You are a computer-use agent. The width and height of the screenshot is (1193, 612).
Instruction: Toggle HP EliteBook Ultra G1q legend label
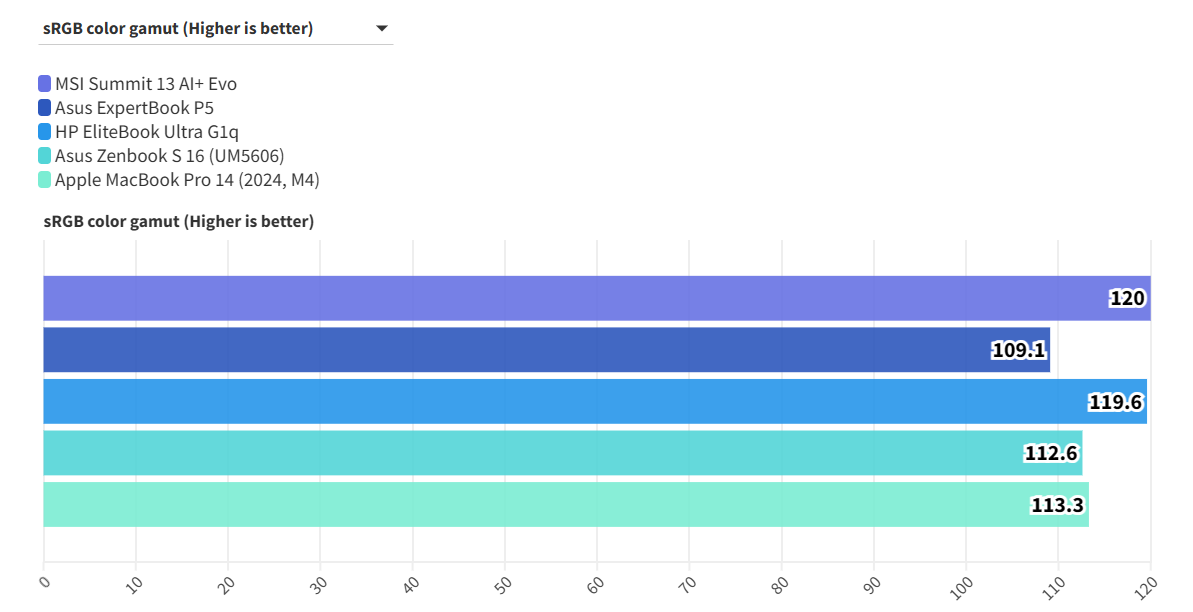pyautogui.click(x=147, y=132)
